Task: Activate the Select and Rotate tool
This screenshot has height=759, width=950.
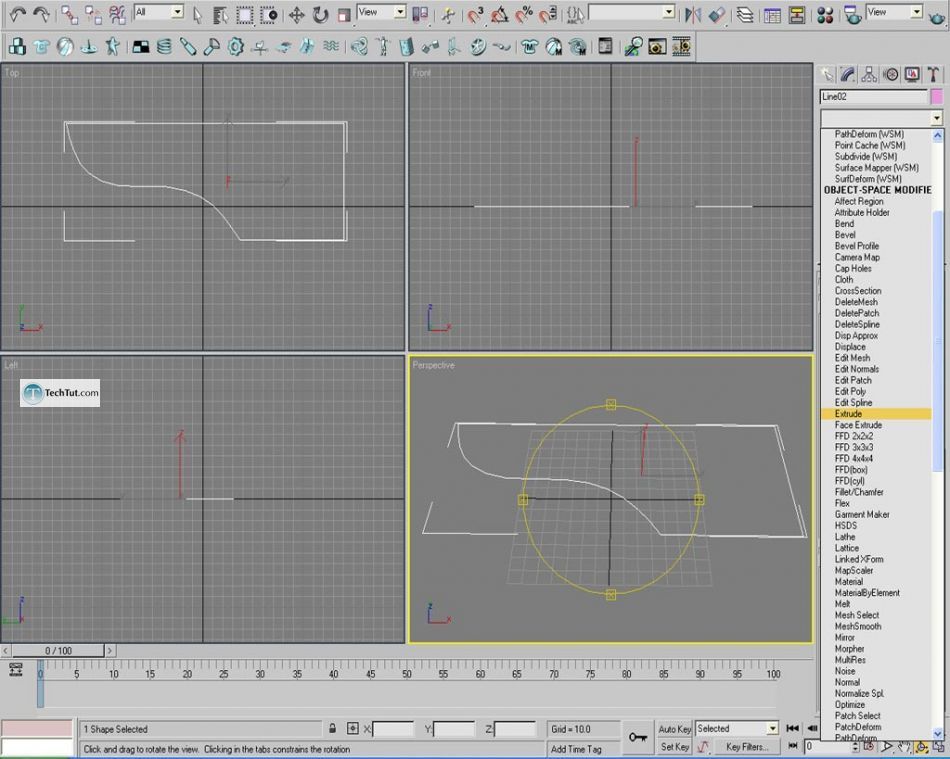Action: tap(320, 15)
